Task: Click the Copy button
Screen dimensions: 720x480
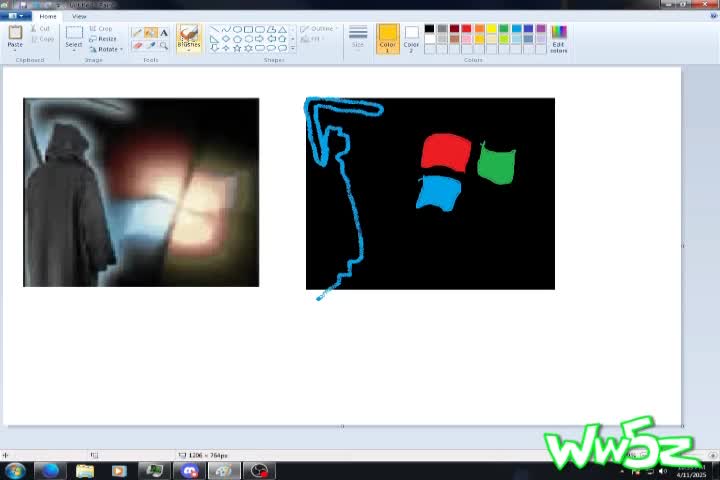Action: coord(43,39)
